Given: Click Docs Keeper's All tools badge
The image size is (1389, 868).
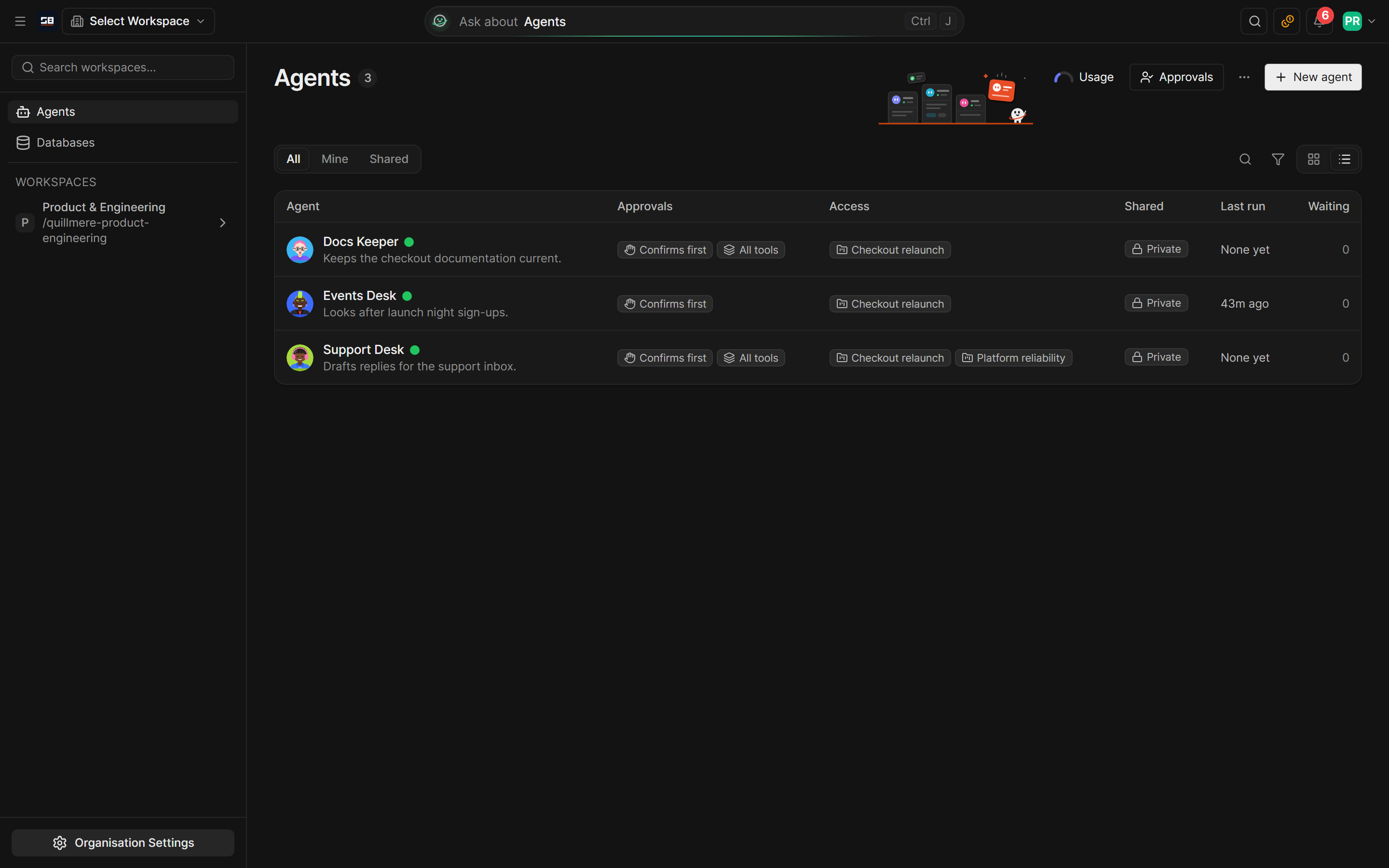Looking at the screenshot, I should (751, 250).
